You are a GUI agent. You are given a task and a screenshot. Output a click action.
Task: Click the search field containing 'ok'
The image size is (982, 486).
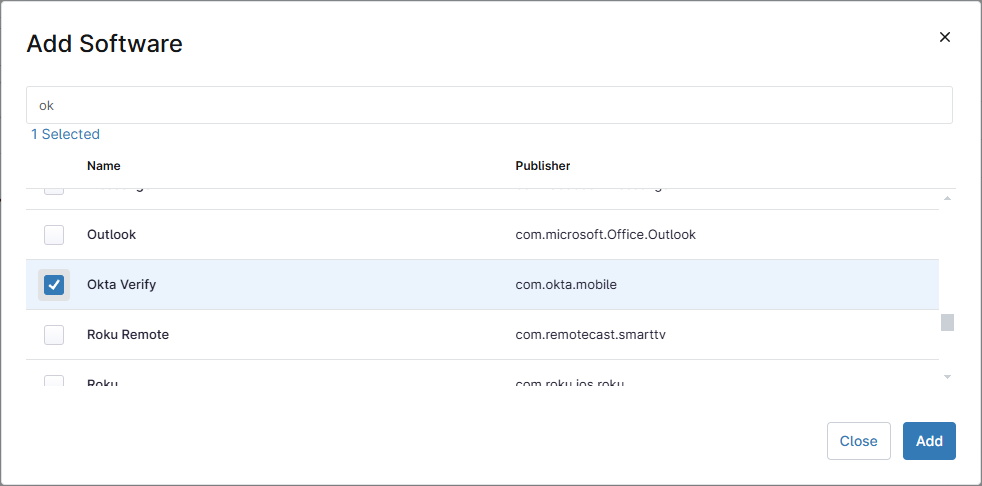pos(489,105)
